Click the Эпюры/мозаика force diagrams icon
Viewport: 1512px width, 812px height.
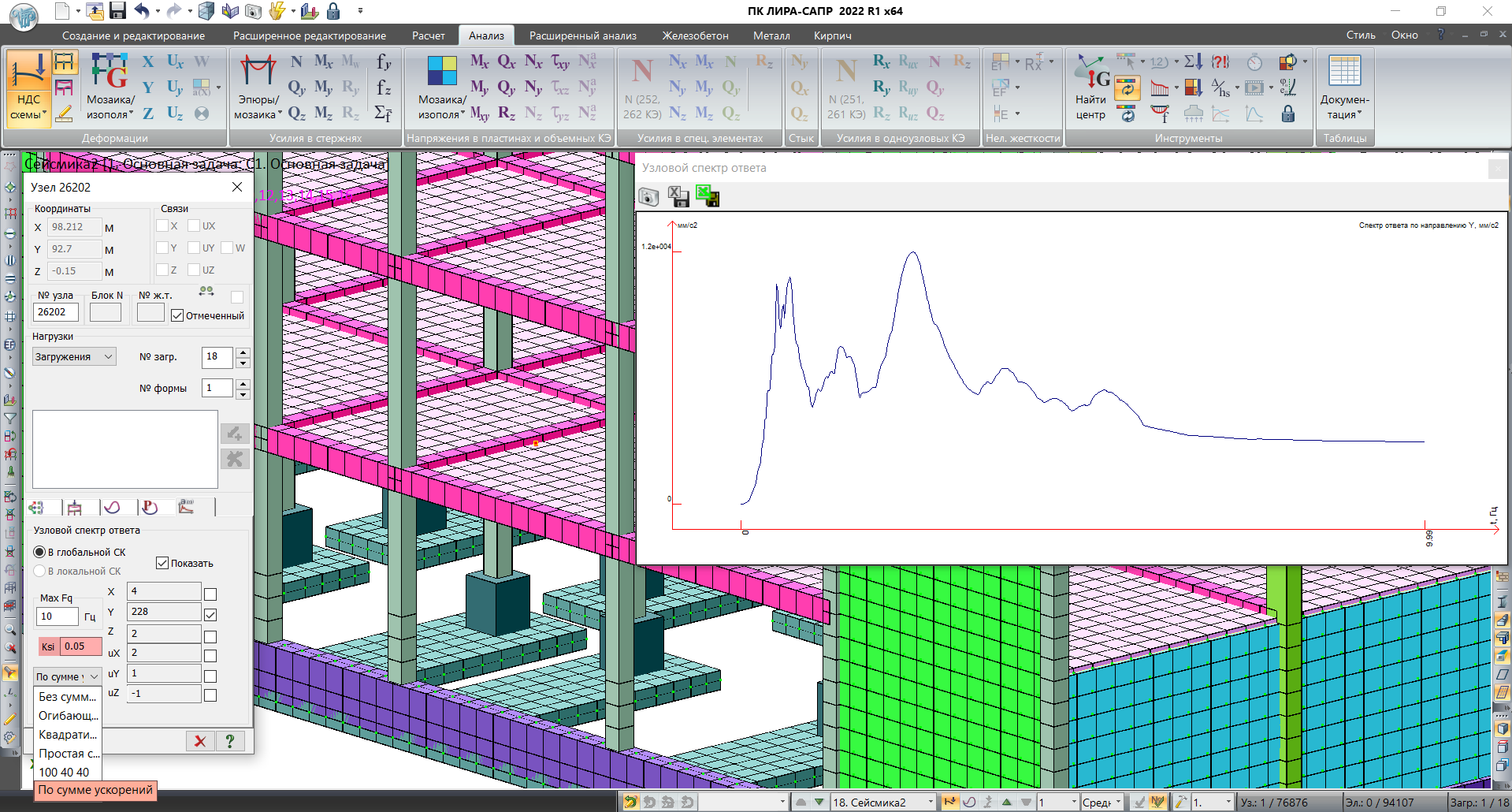point(258,73)
